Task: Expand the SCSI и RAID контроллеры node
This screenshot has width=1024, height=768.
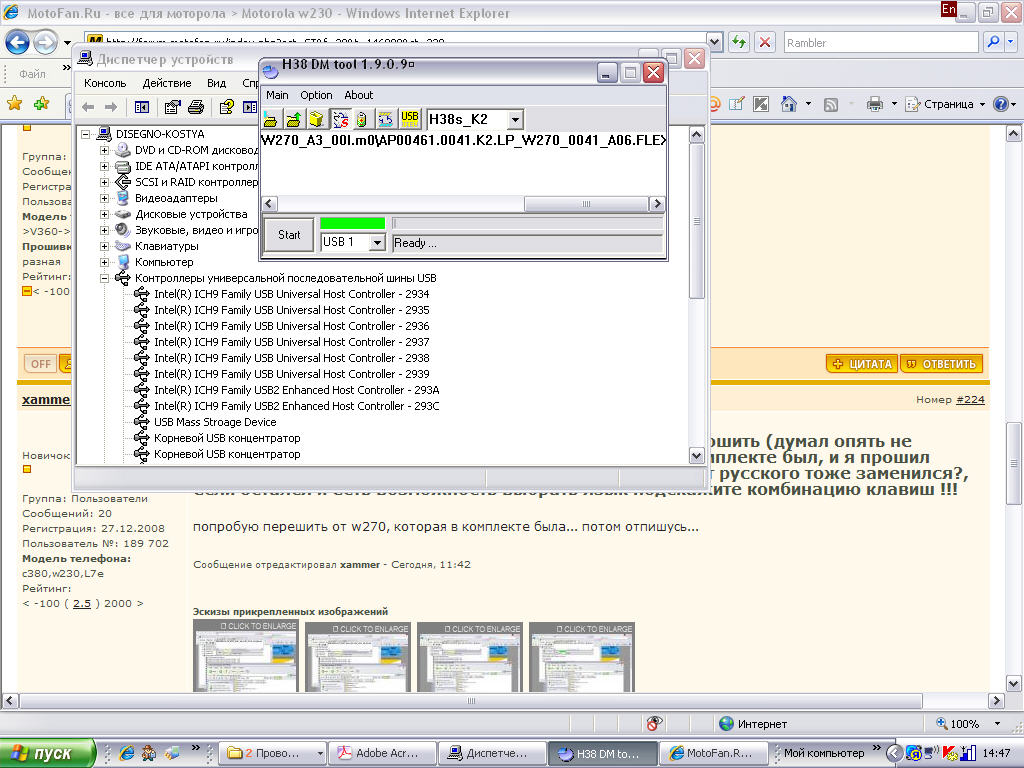Action: [104, 182]
